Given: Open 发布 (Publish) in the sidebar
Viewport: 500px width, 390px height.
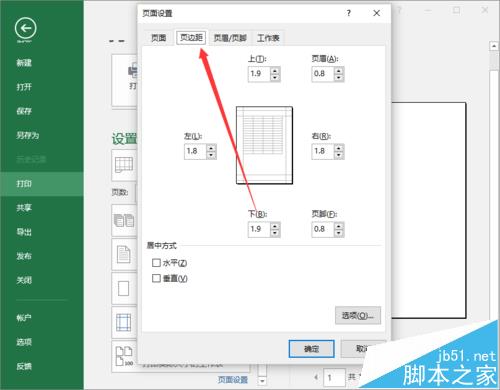Looking at the screenshot, I should click(24, 256).
